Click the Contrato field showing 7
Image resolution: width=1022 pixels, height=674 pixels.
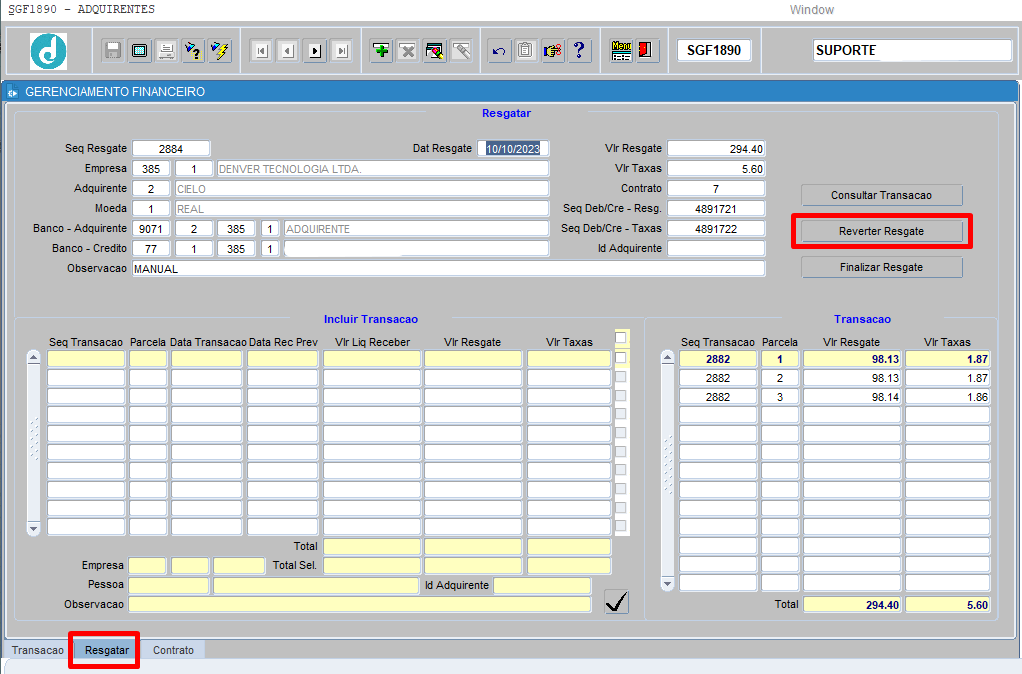click(716, 189)
